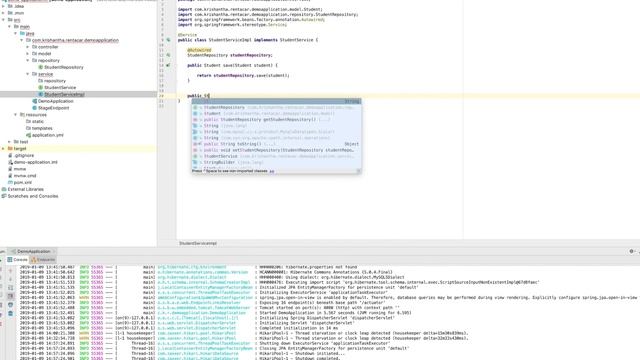
Task: Collapse the src folder
Action: pyautogui.click(x=3, y=20)
